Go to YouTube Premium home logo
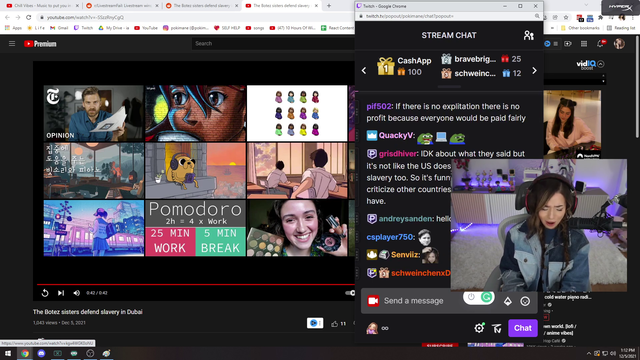Viewport: 640px width, 360px height. tap(40, 44)
